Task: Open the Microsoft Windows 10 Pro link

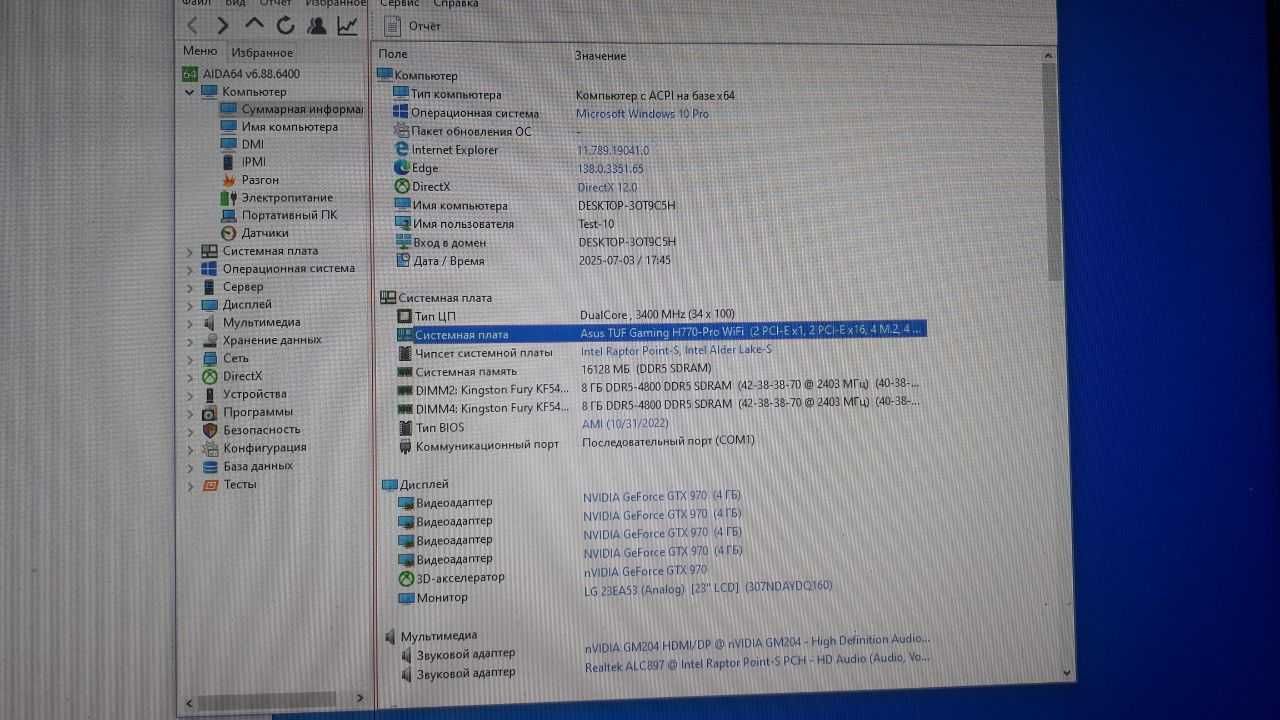Action: coord(642,114)
